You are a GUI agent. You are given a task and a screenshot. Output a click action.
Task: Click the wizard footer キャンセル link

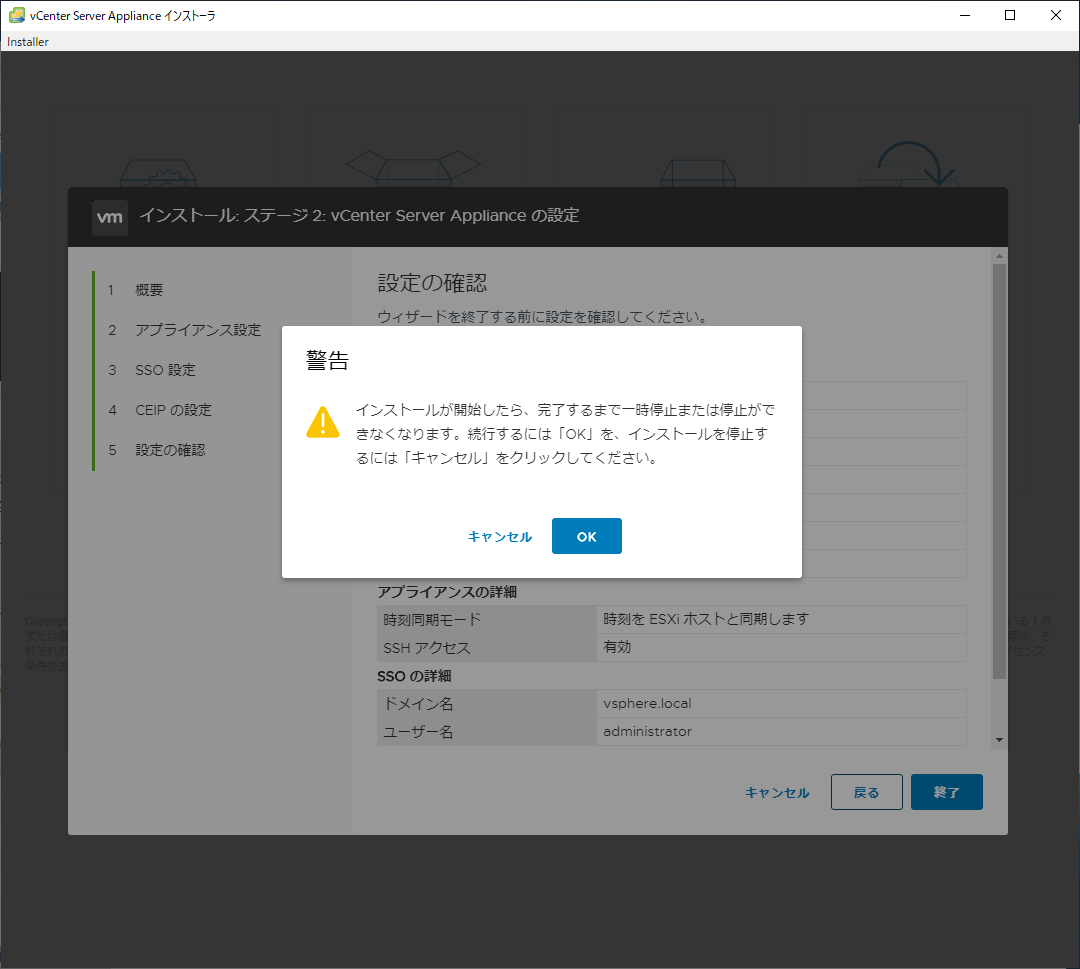click(x=777, y=793)
